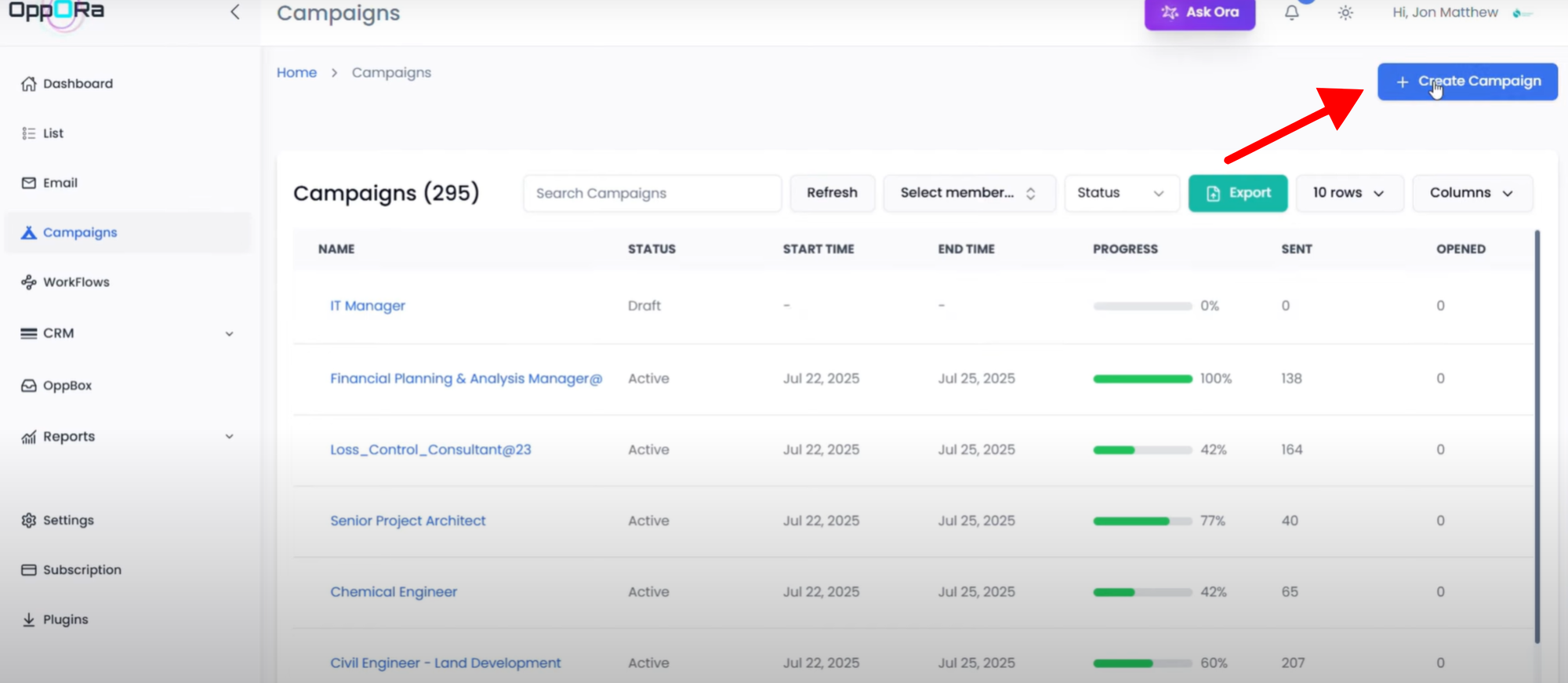Image resolution: width=1568 pixels, height=683 pixels.
Task: Open the Senior Project Architect campaign
Action: [x=408, y=521]
